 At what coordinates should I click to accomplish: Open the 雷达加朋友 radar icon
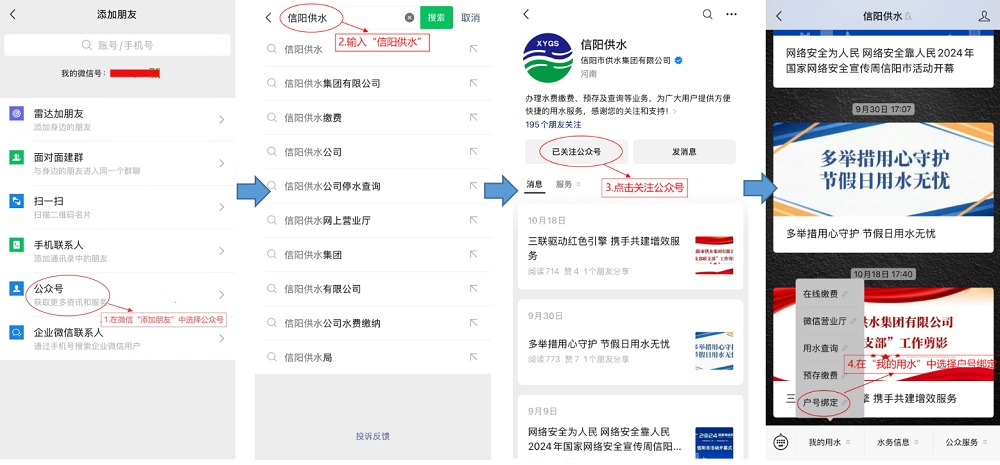pyautogui.click(x=17, y=115)
